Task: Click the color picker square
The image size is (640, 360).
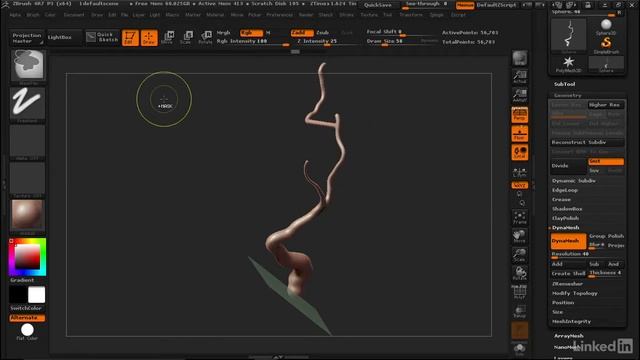Action: pos(27,257)
